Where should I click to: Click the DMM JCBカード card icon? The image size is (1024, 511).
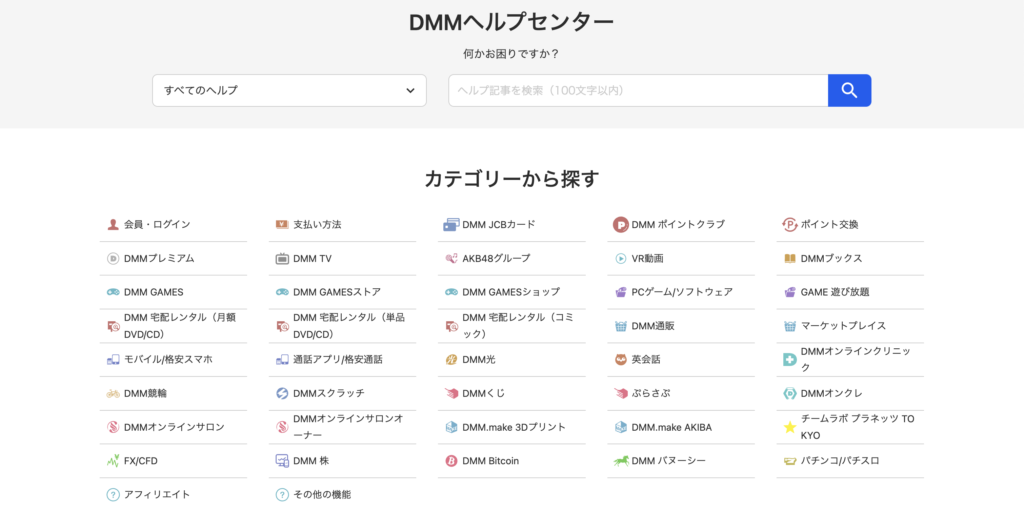[451, 225]
